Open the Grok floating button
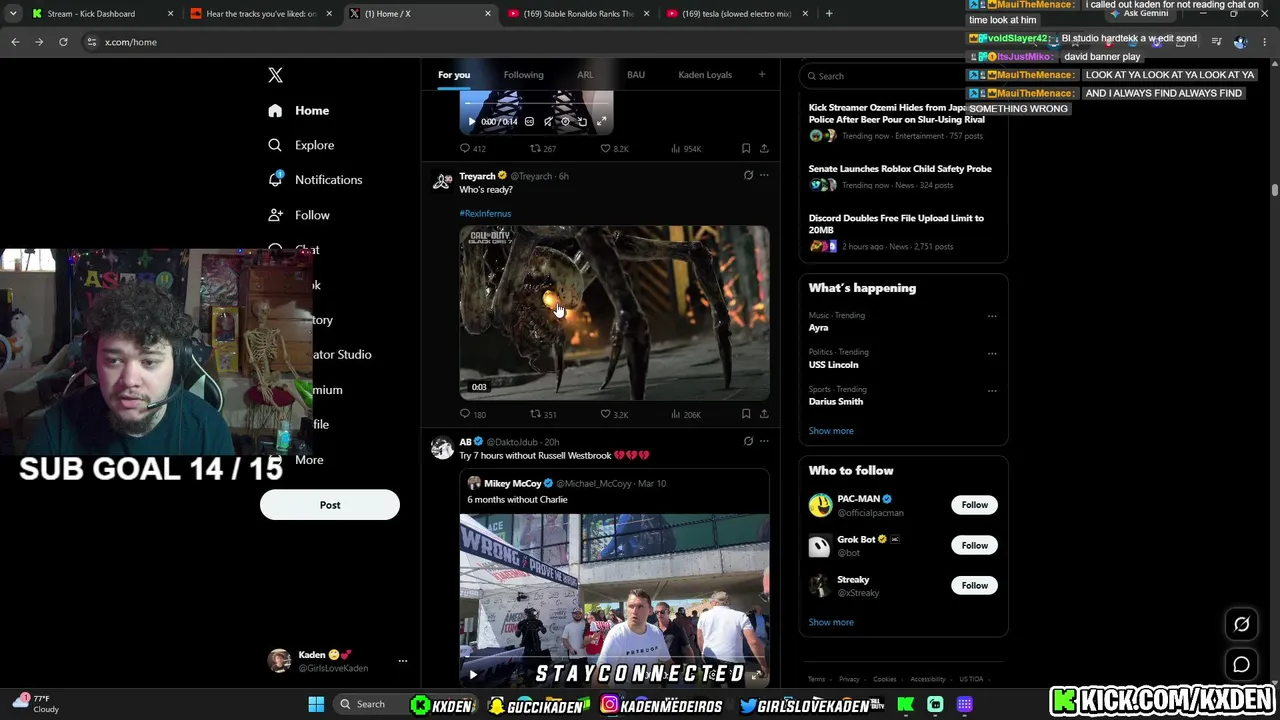Image resolution: width=1280 pixels, height=720 pixels. click(x=1241, y=624)
